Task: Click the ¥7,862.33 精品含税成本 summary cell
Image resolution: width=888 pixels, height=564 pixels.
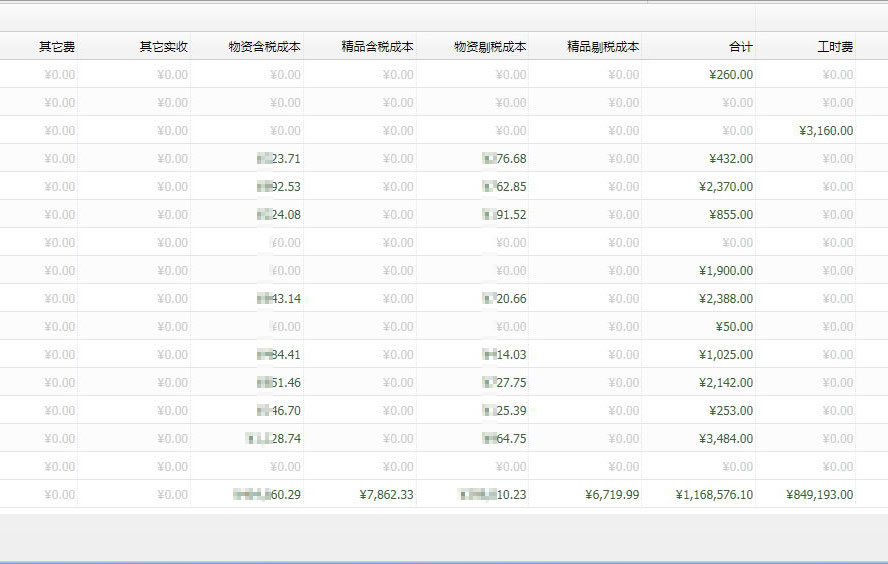Action: [385, 494]
